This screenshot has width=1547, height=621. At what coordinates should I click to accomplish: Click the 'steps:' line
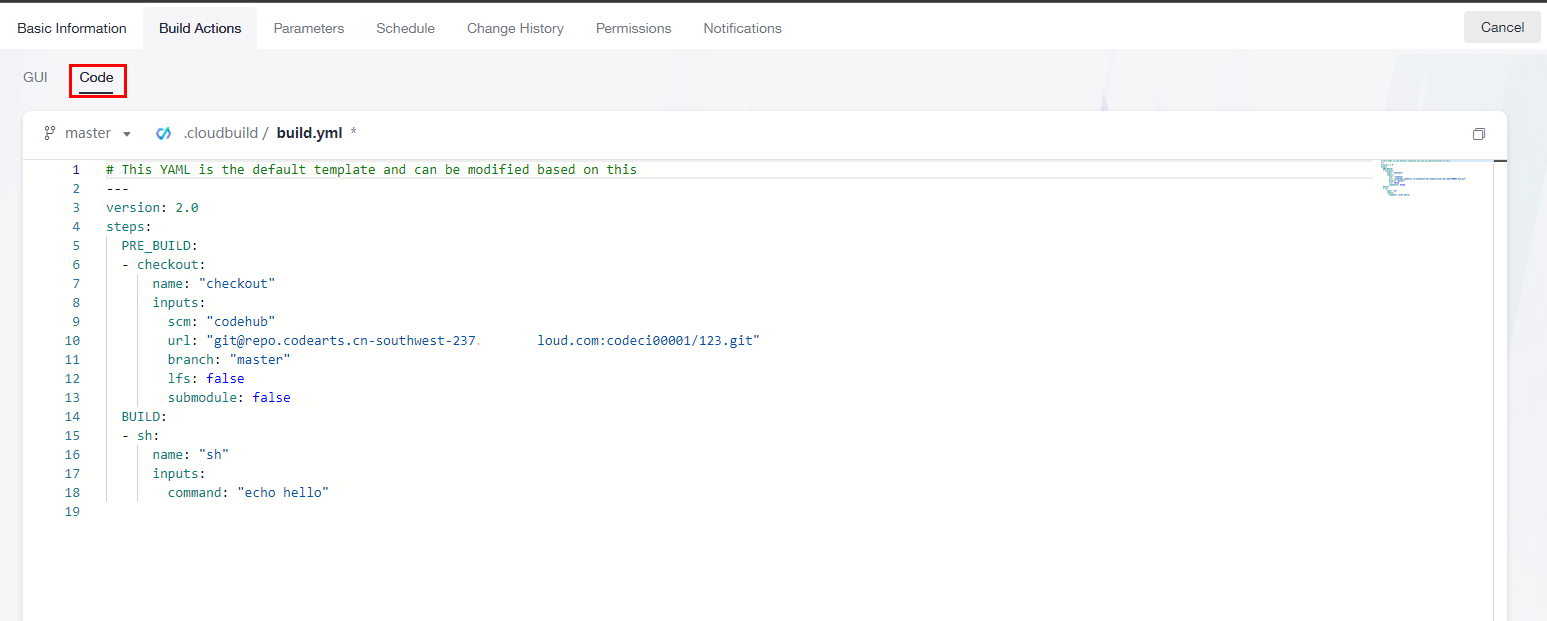click(129, 227)
